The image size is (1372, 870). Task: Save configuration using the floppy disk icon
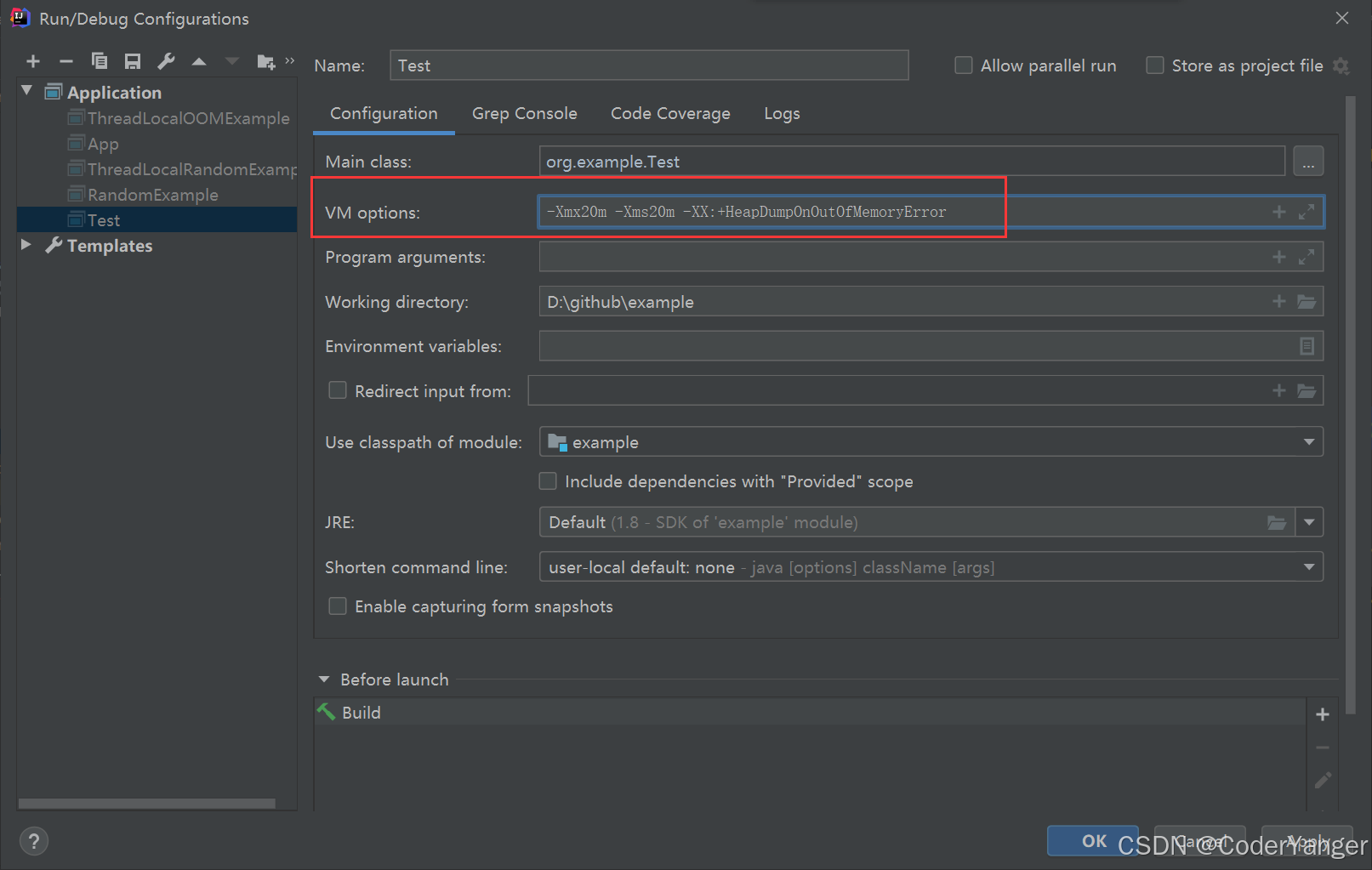tap(133, 61)
